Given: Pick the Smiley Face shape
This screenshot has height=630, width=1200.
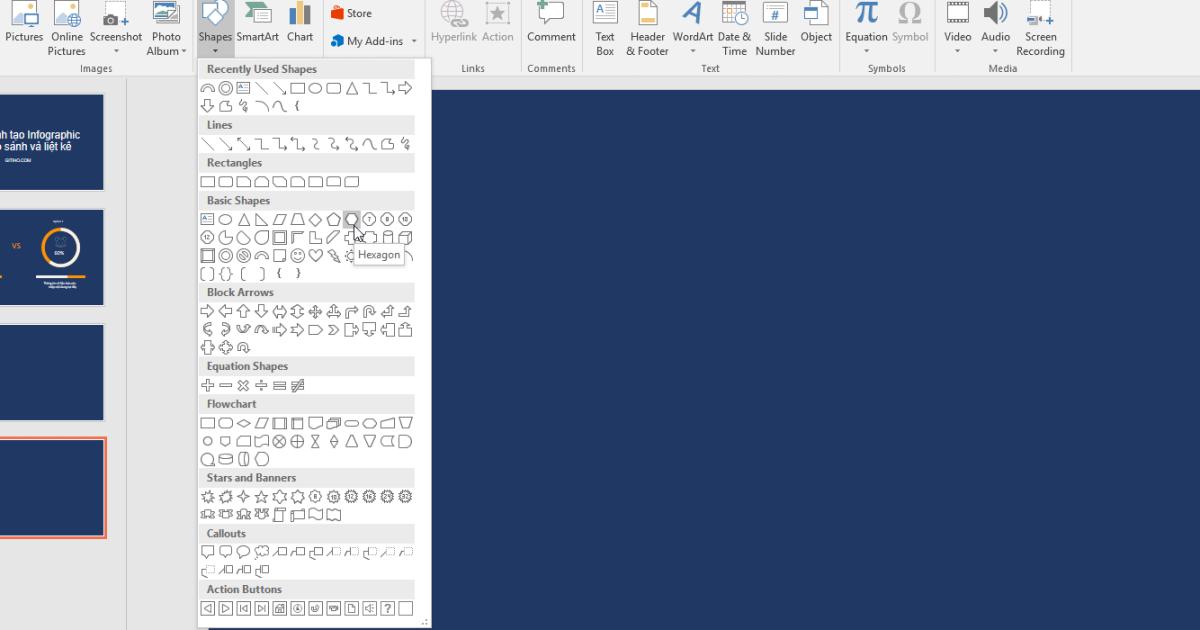Looking at the screenshot, I should 298,256.
